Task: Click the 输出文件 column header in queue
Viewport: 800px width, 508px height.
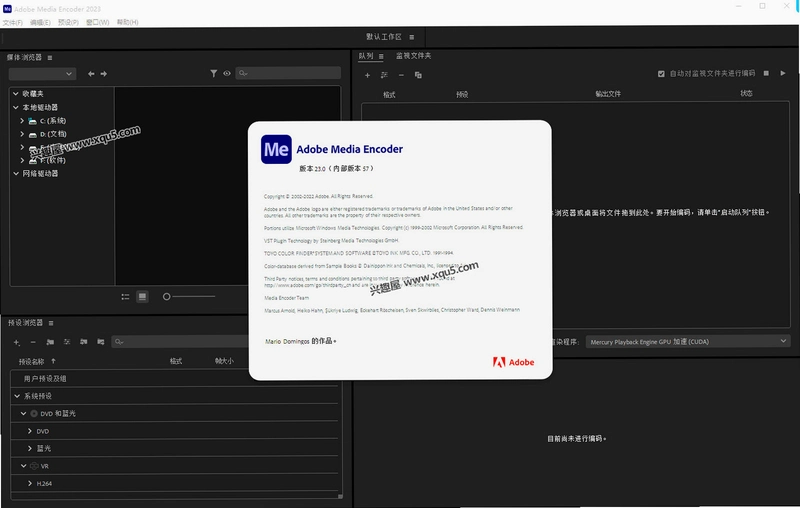Action: (608, 94)
